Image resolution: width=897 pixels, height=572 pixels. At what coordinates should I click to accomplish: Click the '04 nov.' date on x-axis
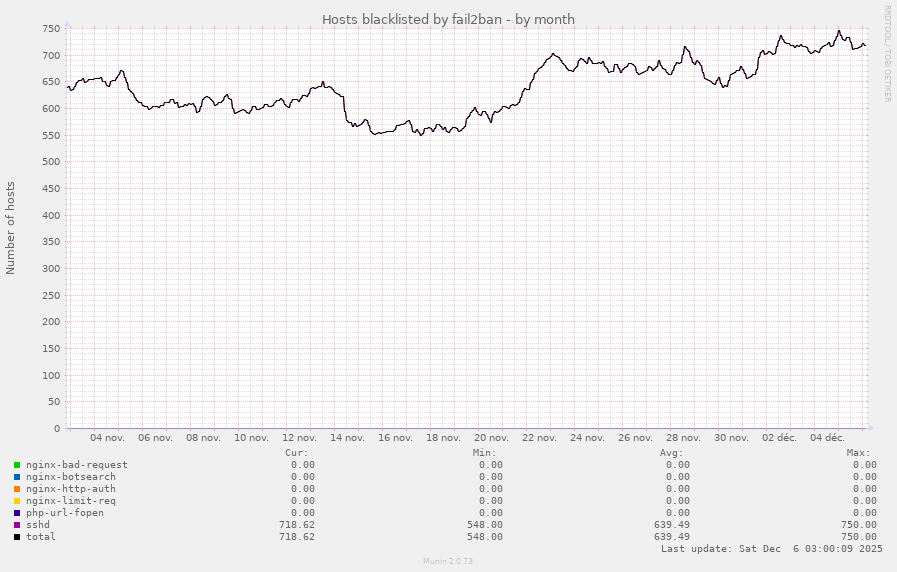tap(107, 438)
